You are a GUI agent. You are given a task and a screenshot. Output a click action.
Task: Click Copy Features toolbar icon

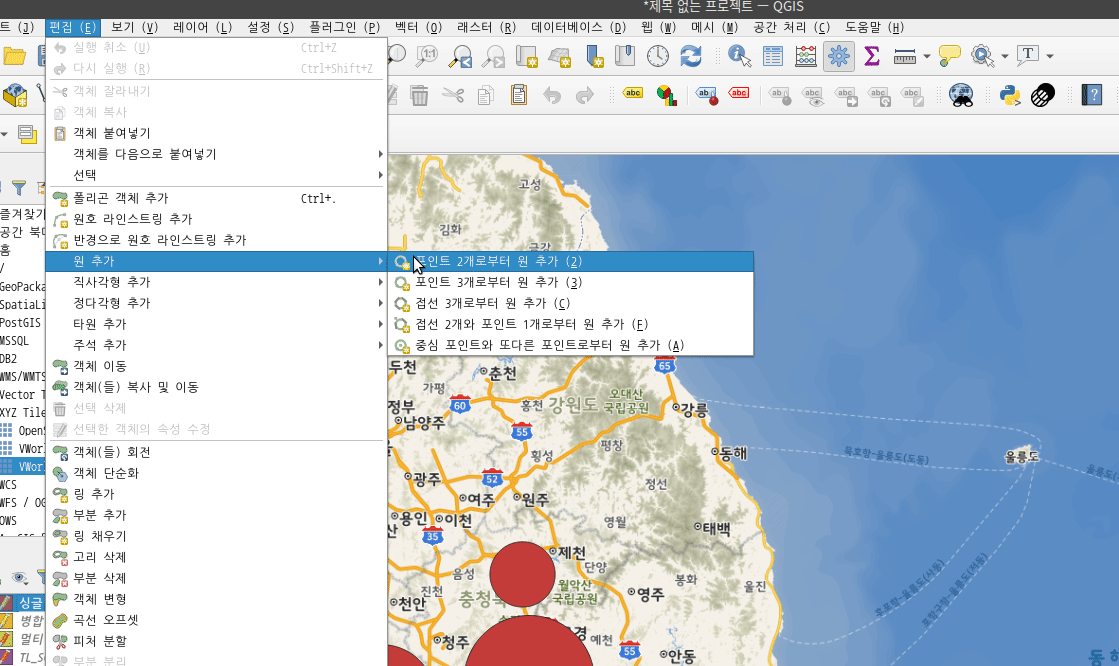(486, 95)
